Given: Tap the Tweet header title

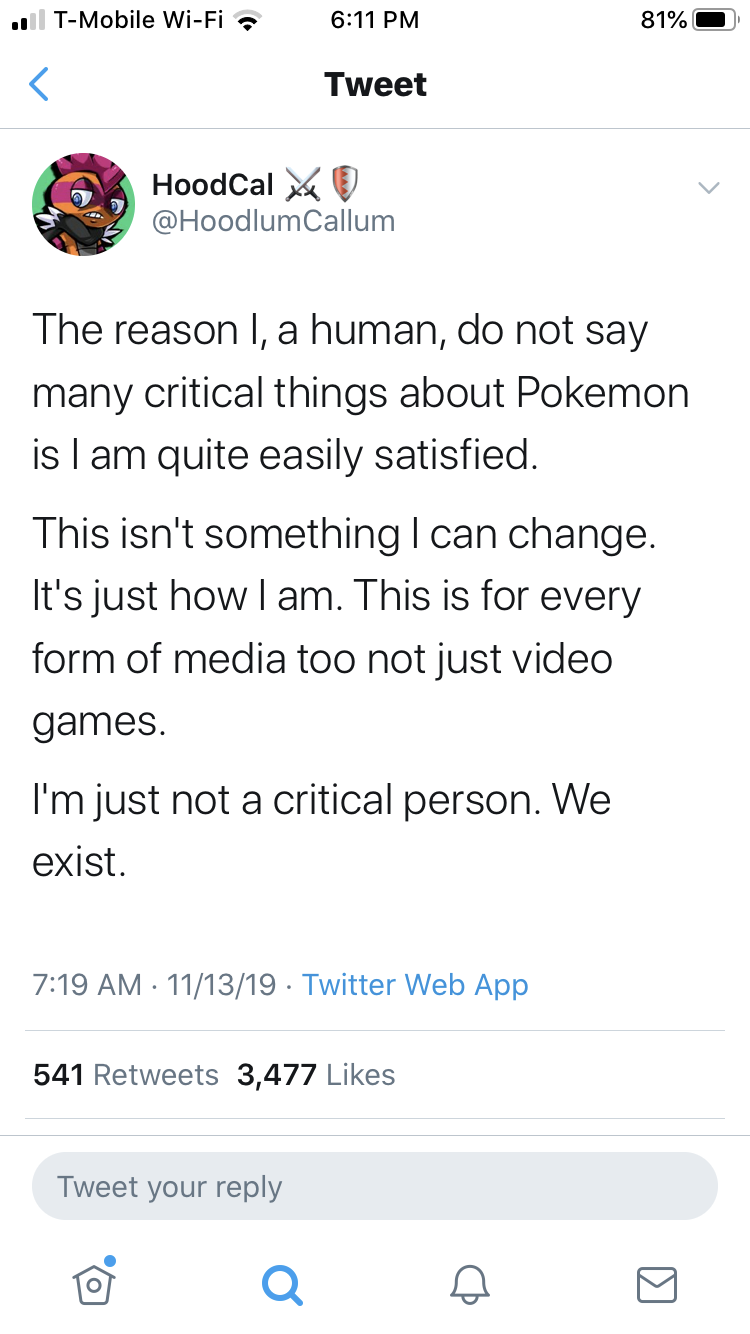Looking at the screenshot, I should coord(375,84).
